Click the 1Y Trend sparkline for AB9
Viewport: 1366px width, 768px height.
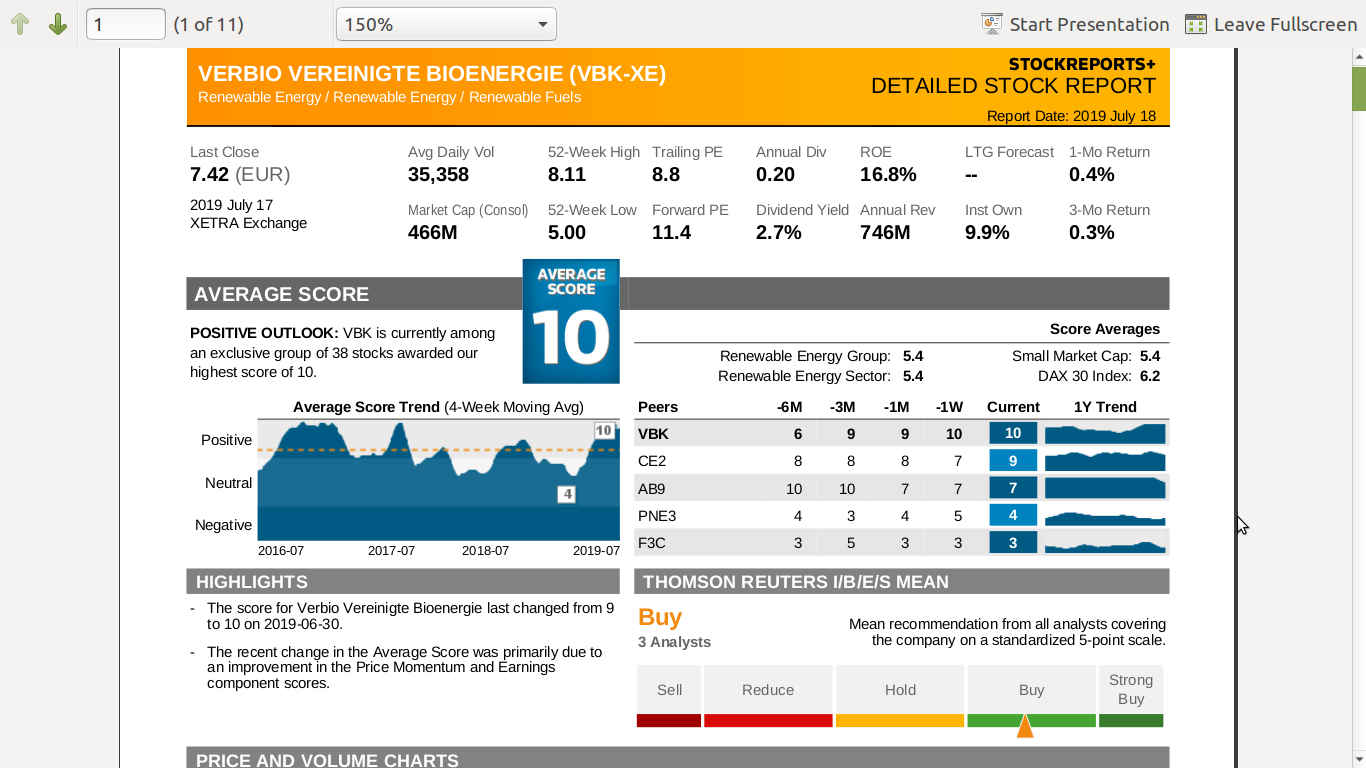(x=1105, y=488)
